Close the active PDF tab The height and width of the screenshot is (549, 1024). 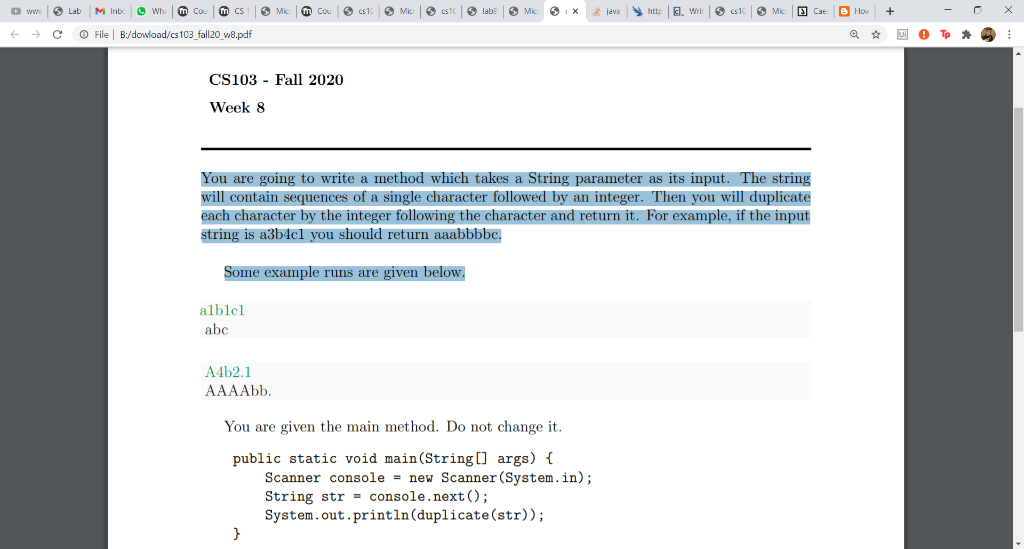tap(575, 11)
